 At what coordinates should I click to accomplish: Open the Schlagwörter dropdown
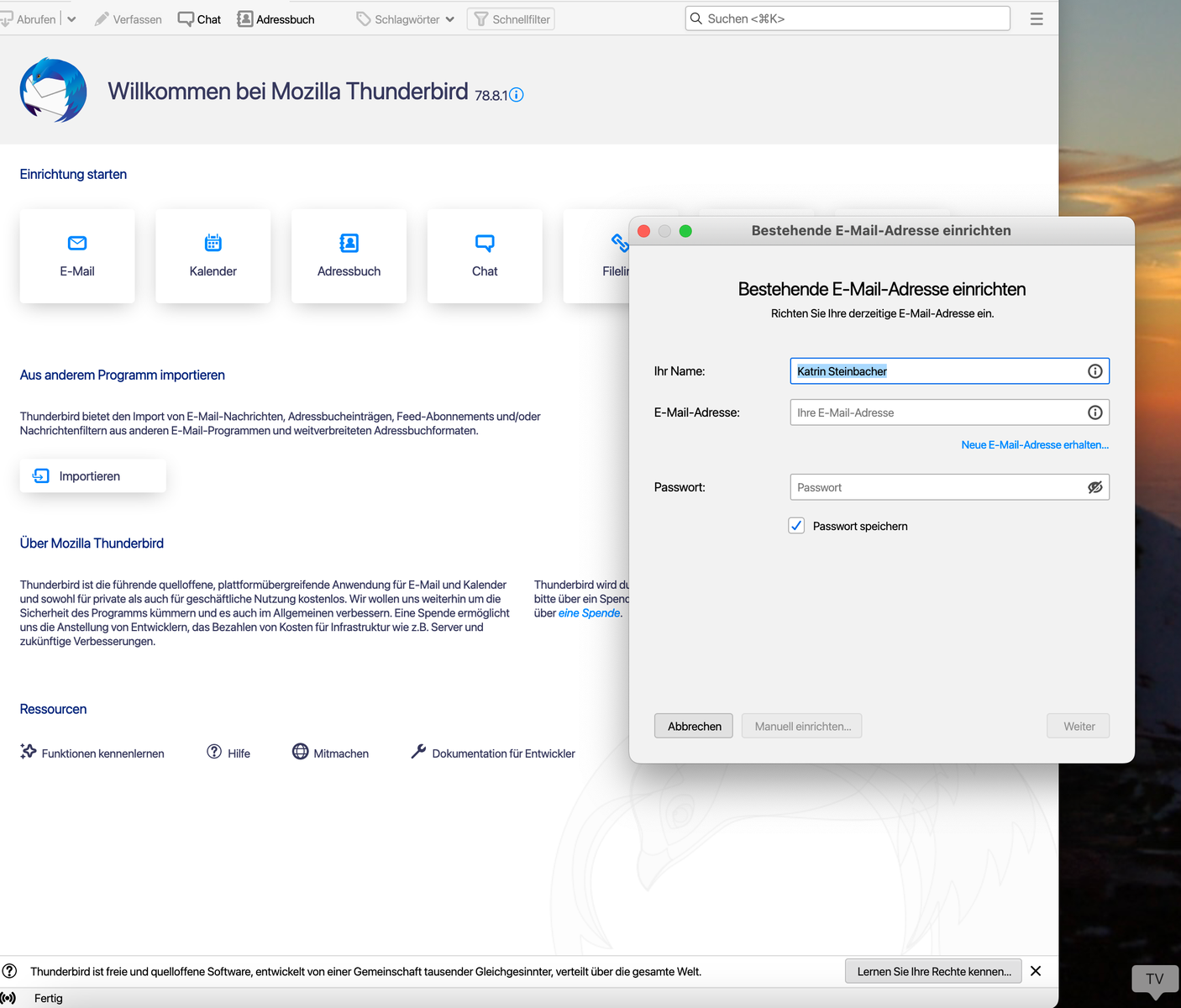[450, 19]
